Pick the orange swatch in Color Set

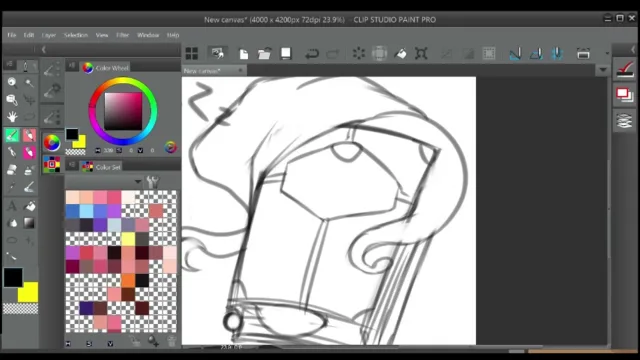coord(128,280)
